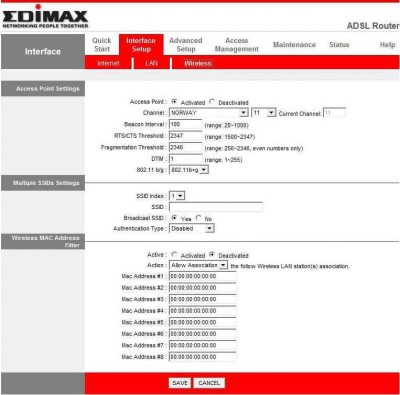Click the gray Interface sidebar heading
This screenshot has width=400, height=395.
click(43, 51)
